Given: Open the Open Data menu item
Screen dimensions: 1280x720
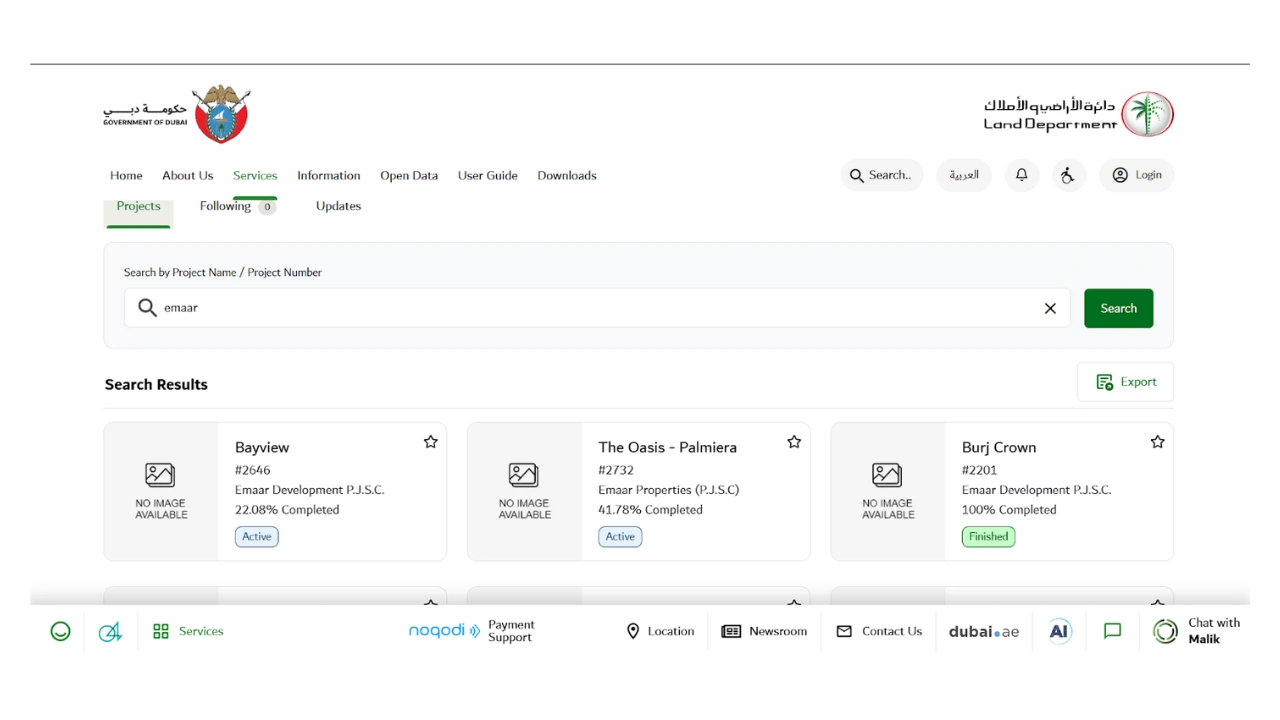Looking at the screenshot, I should [409, 175].
